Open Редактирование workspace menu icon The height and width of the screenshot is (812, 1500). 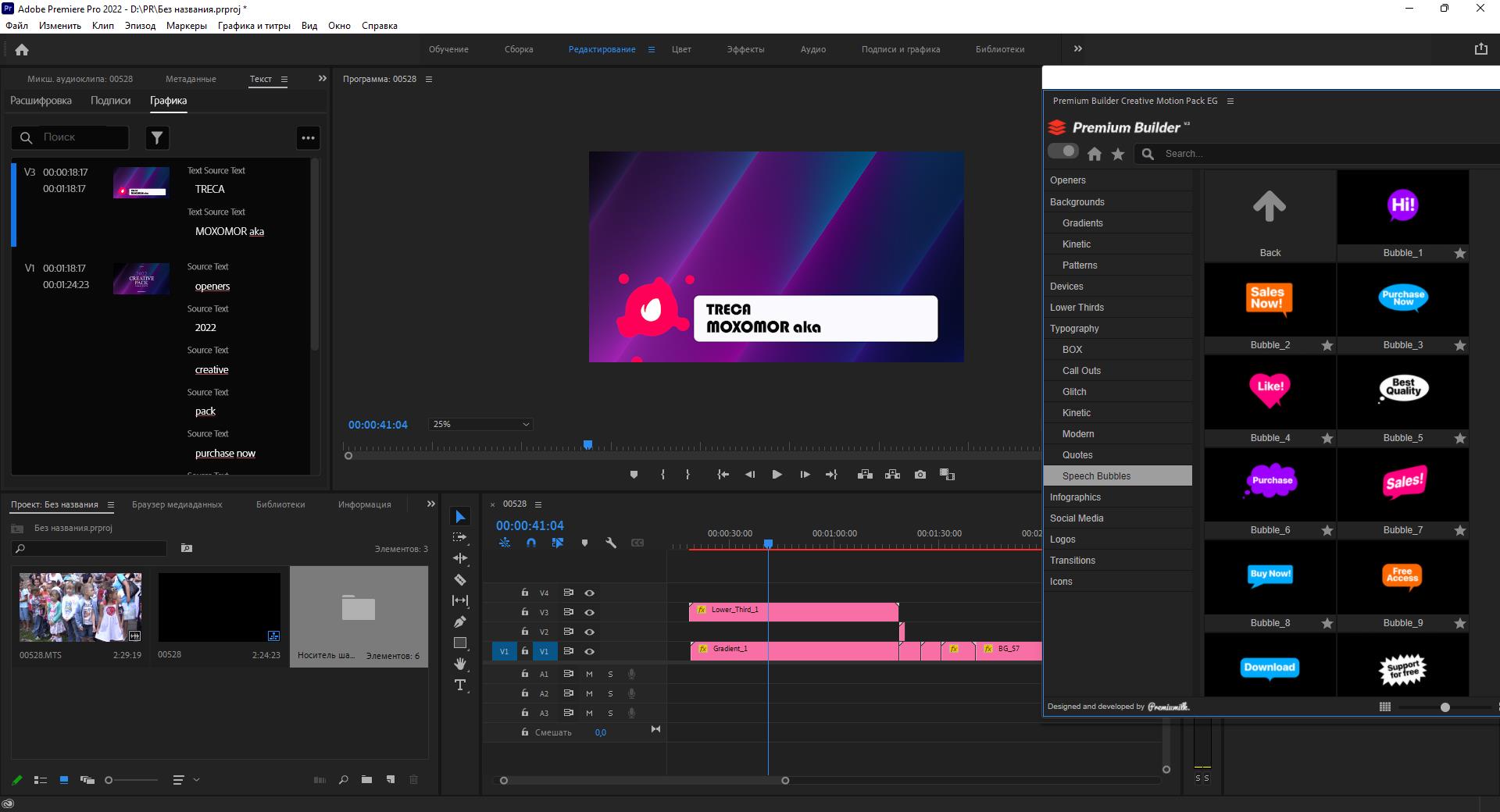click(652, 49)
